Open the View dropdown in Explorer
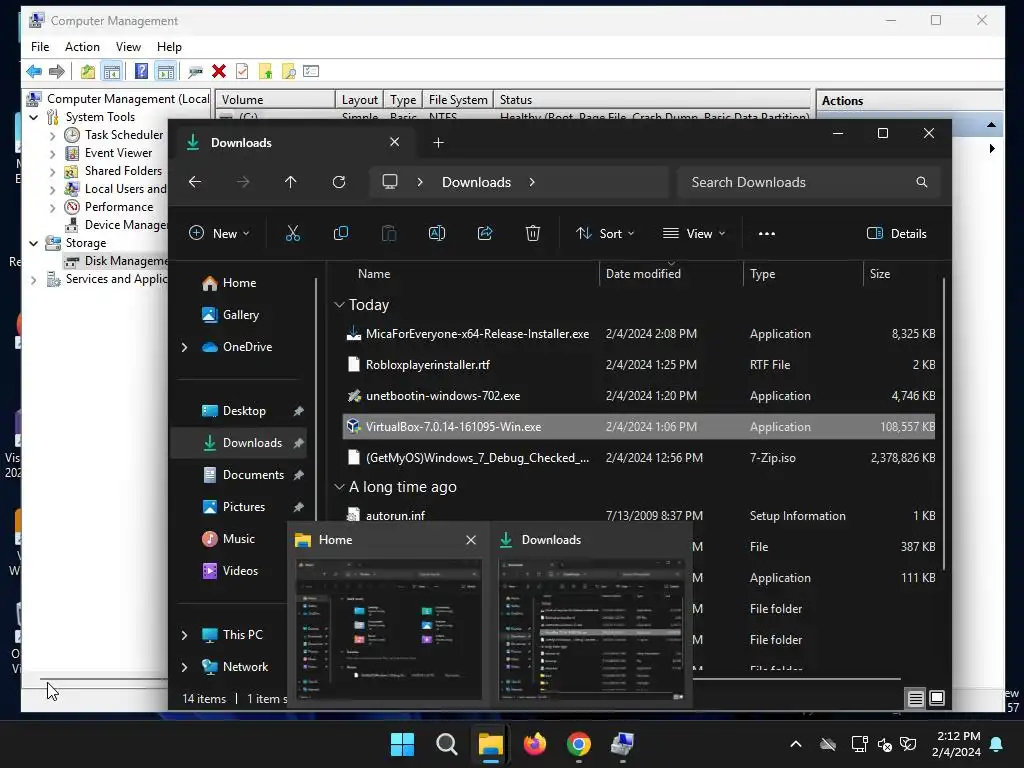This screenshot has height=768, width=1024. [x=694, y=233]
